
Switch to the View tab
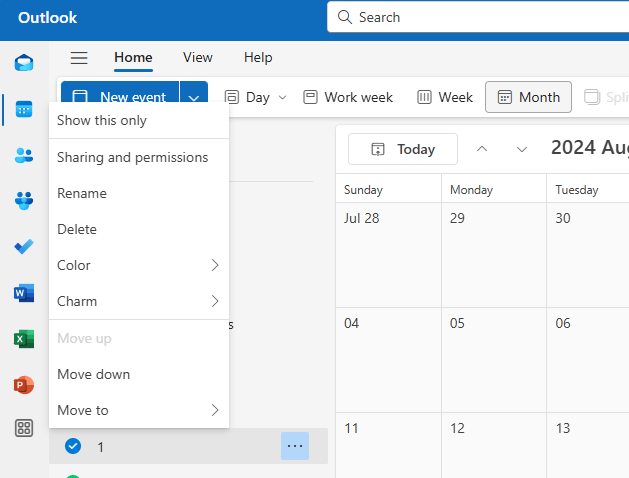click(198, 58)
